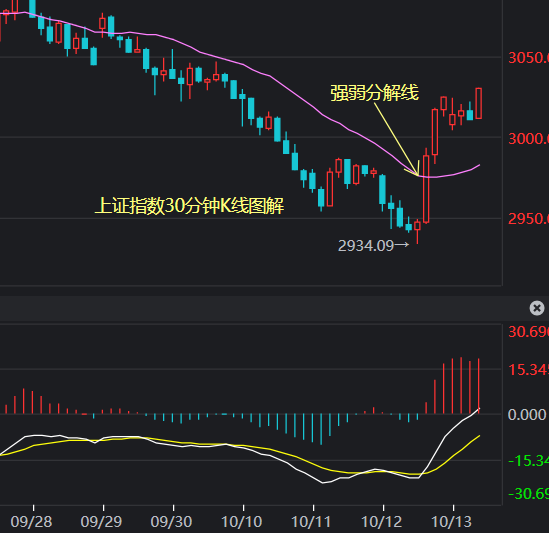The image size is (549, 533).
Task: Select the 10/13 date label
Action: click(452, 522)
